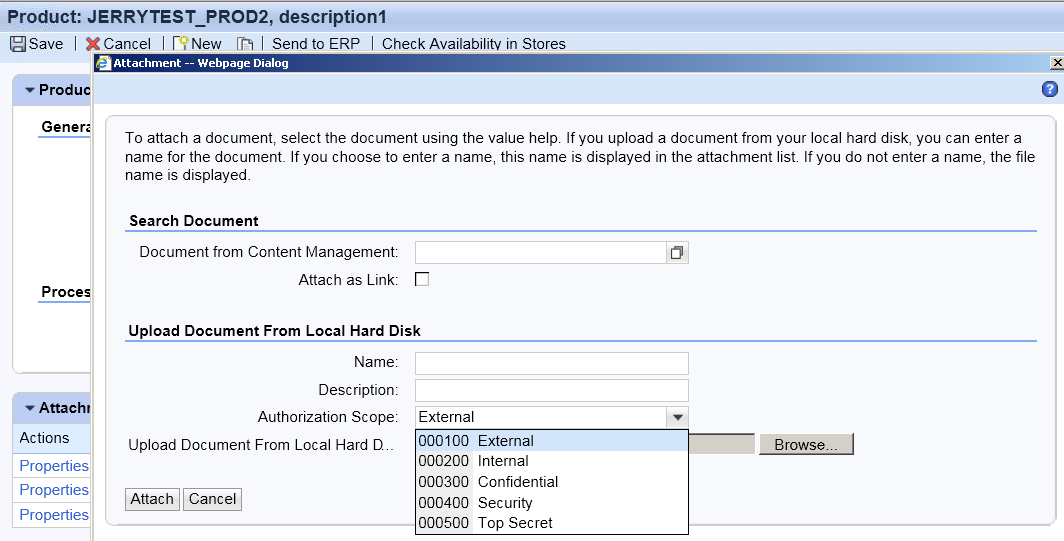This screenshot has height=541, width=1064.
Task: Click Internet Explorer icon in dialog title
Action: [103, 63]
